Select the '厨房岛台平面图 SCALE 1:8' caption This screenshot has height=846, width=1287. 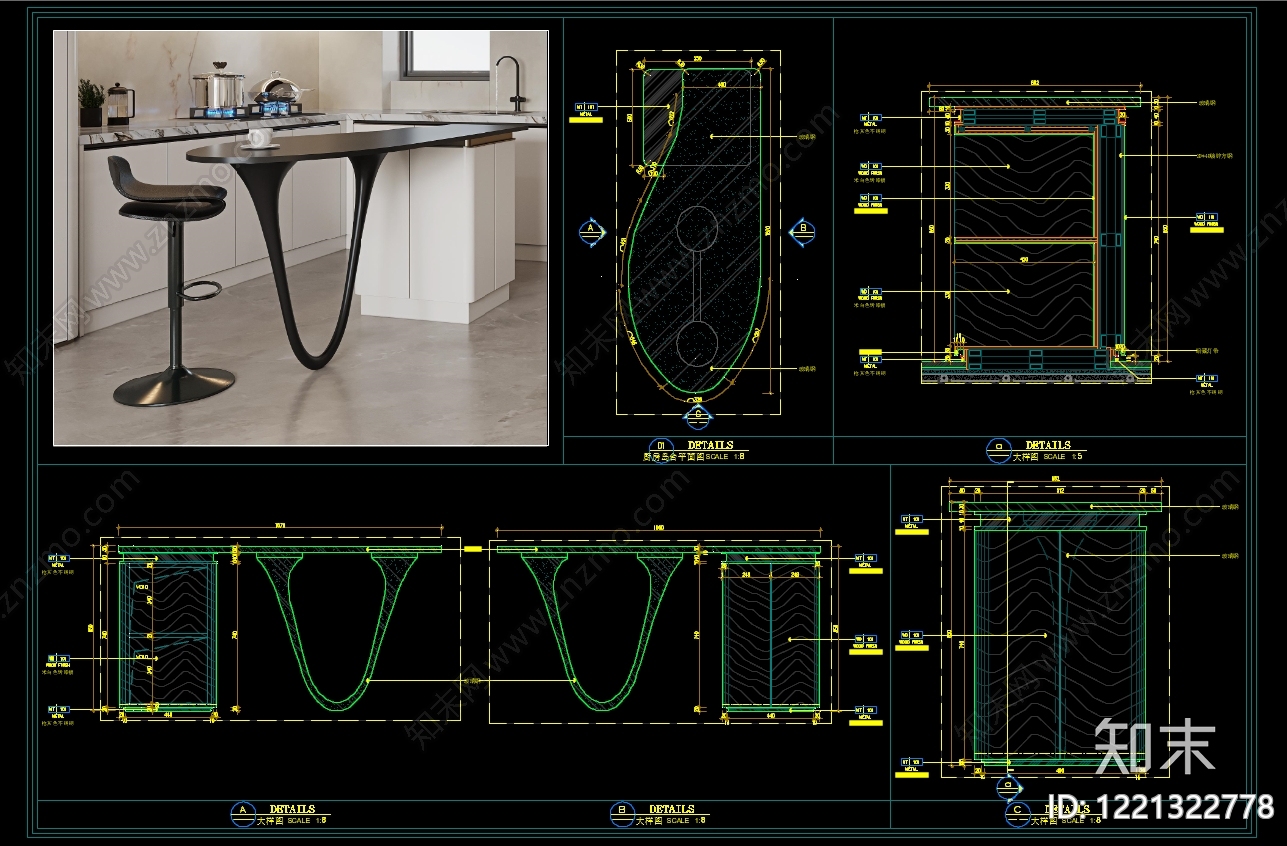pos(693,456)
